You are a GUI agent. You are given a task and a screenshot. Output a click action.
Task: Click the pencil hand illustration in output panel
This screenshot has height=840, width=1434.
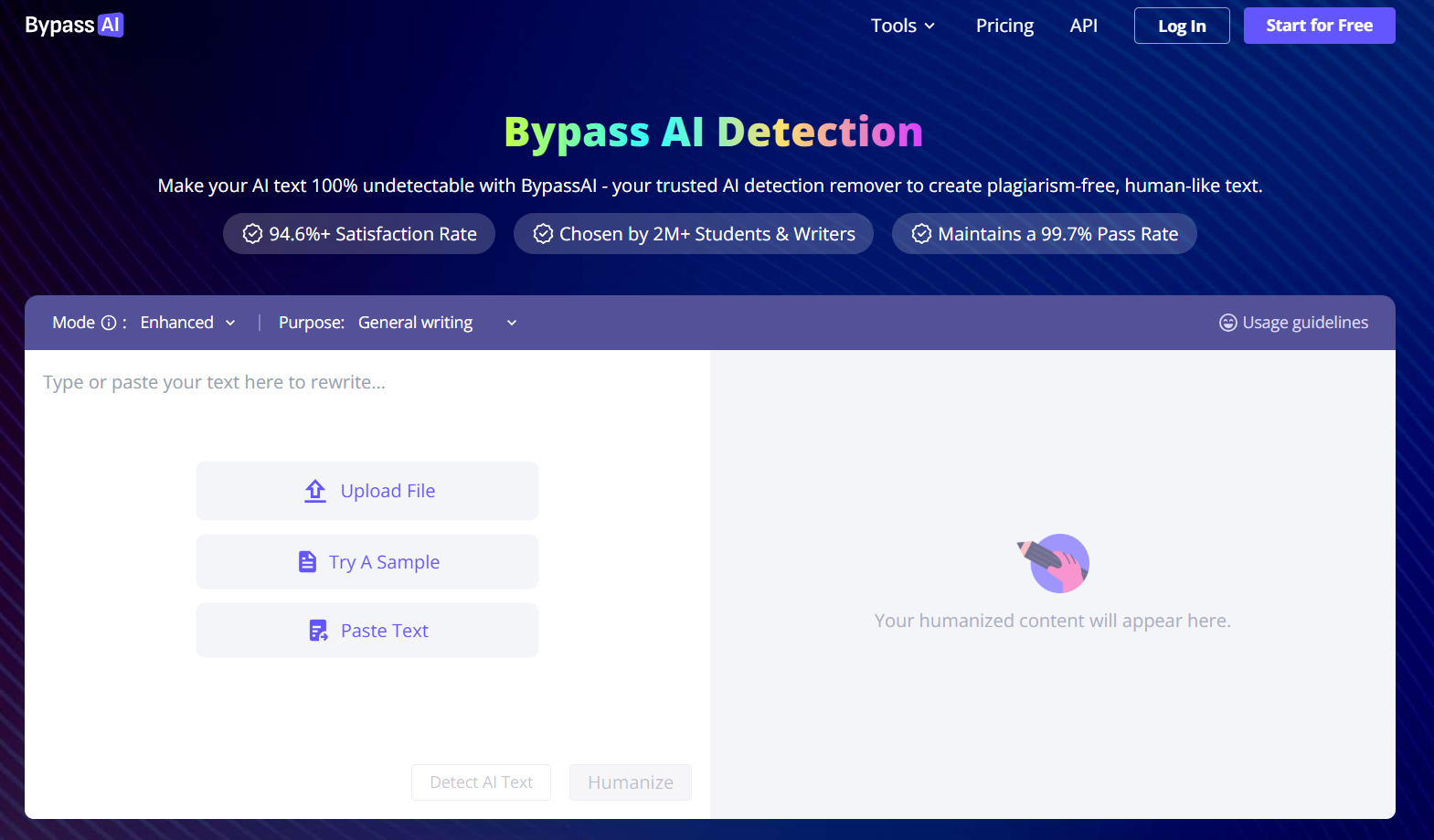(1053, 563)
